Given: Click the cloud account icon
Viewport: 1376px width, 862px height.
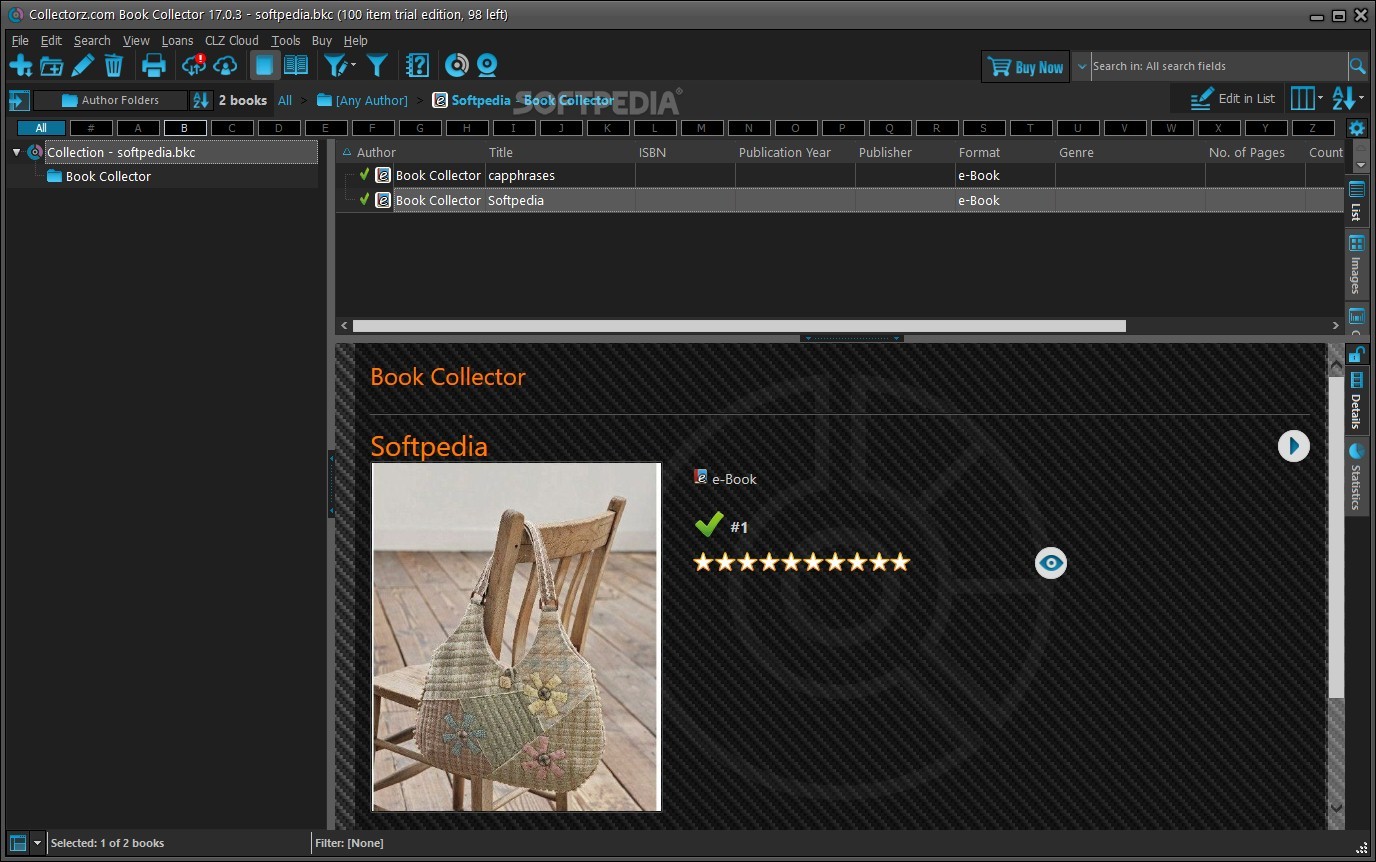Looking at the screenshot, I should [226, 66].
